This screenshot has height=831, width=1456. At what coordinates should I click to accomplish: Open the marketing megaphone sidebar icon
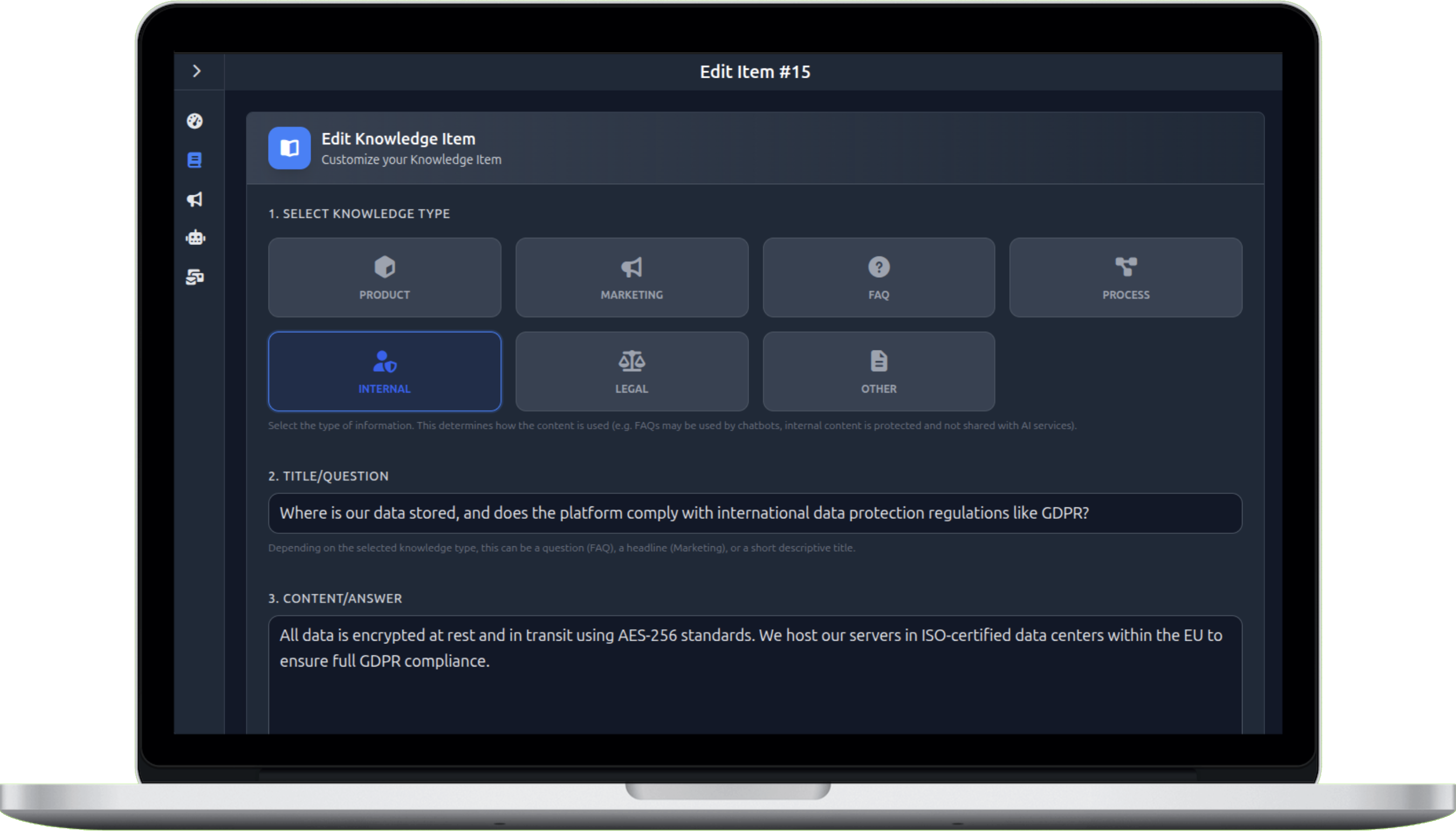point(195,199)
